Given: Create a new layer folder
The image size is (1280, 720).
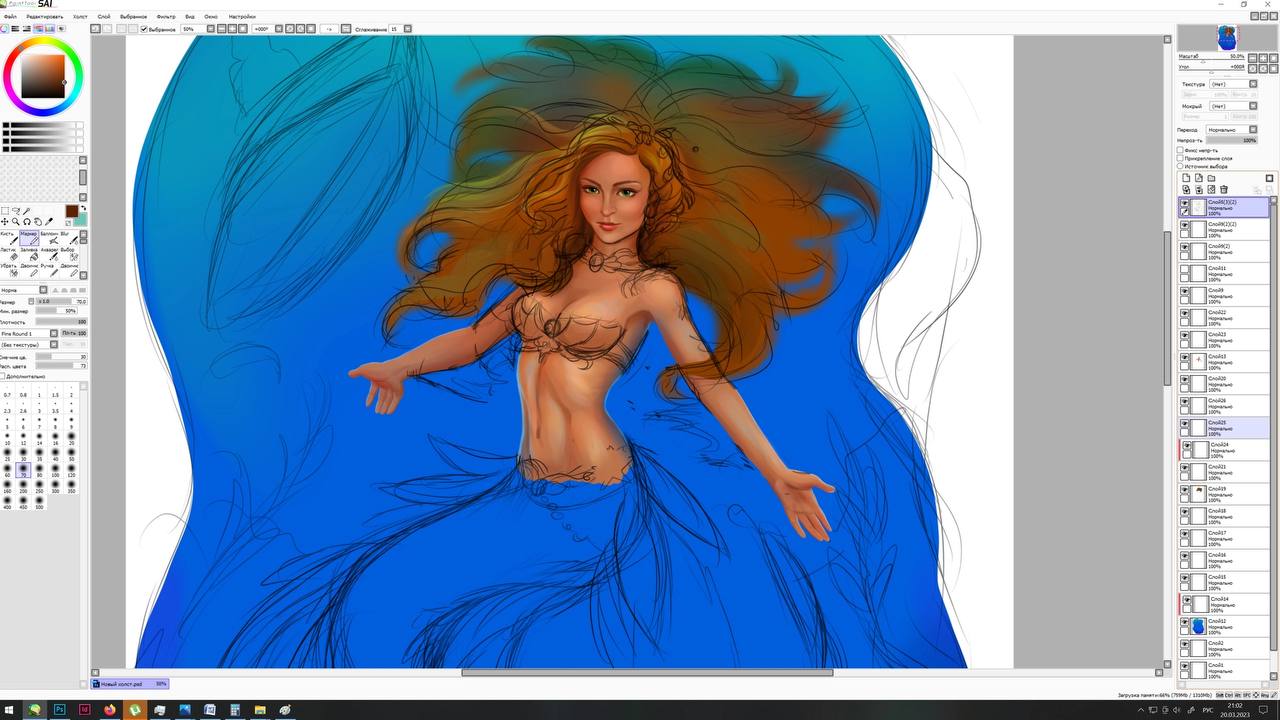Looking at the screenshot, I should [1211, 178].
